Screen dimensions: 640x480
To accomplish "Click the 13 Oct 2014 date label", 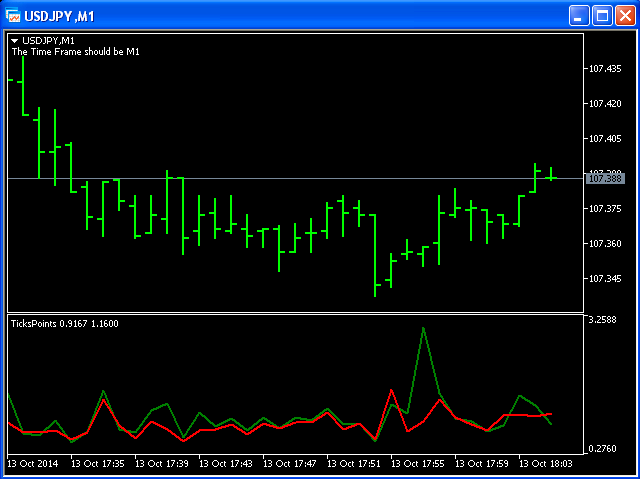I will pyautogui.click(x=34, y=464).
